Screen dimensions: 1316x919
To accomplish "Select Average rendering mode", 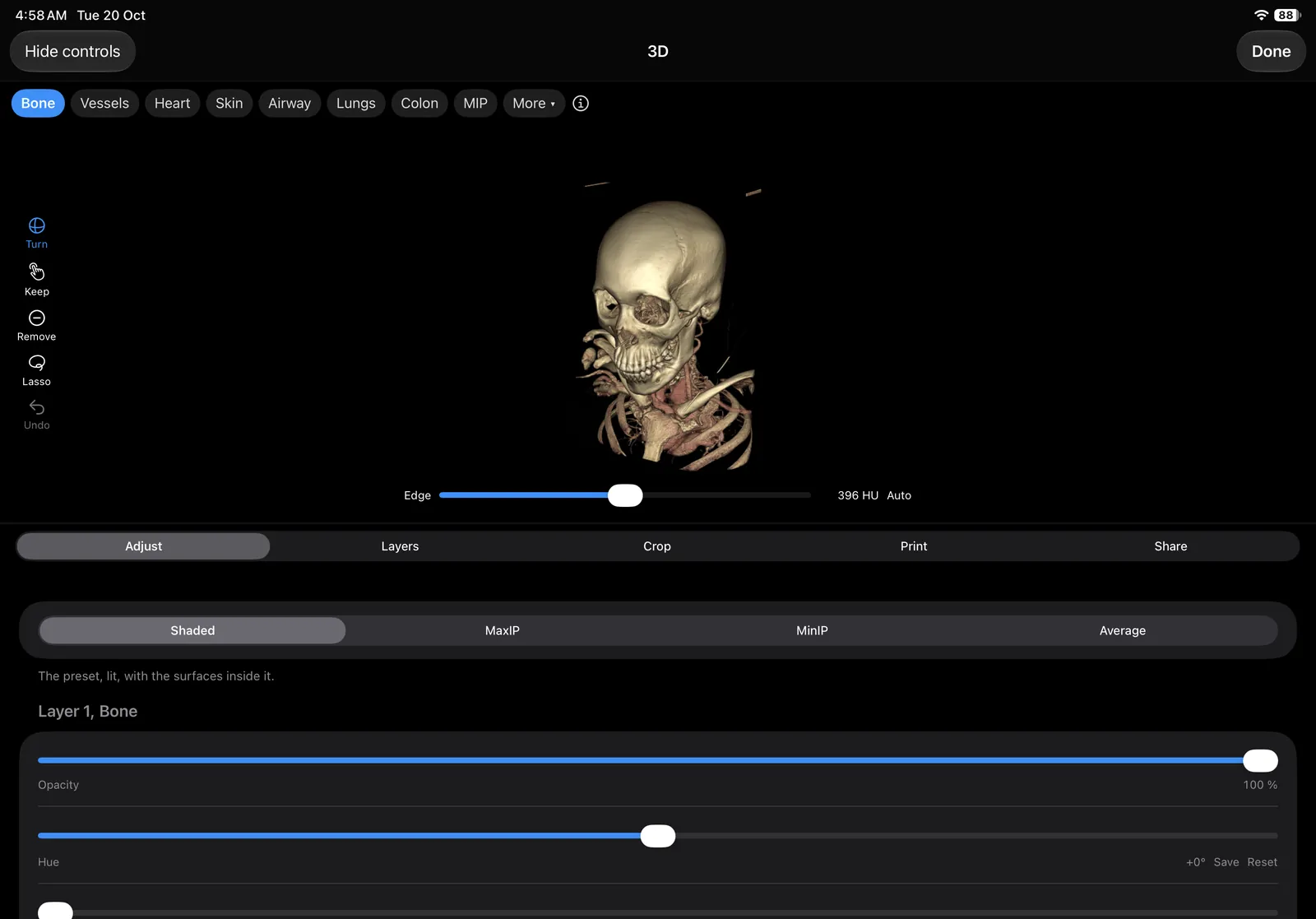I will pos(1122,630).
